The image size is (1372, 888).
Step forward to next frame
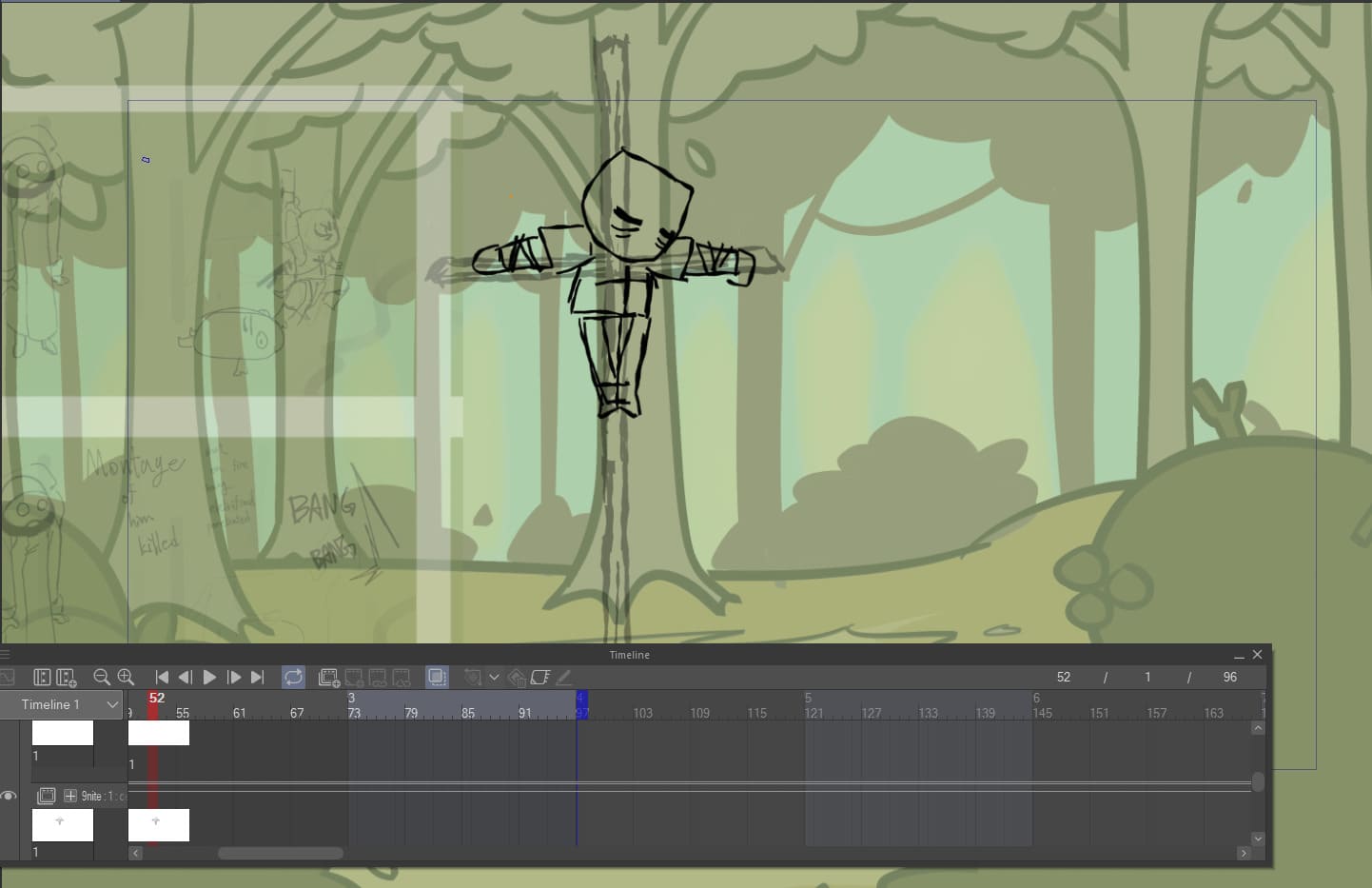(x=233, y=677)
